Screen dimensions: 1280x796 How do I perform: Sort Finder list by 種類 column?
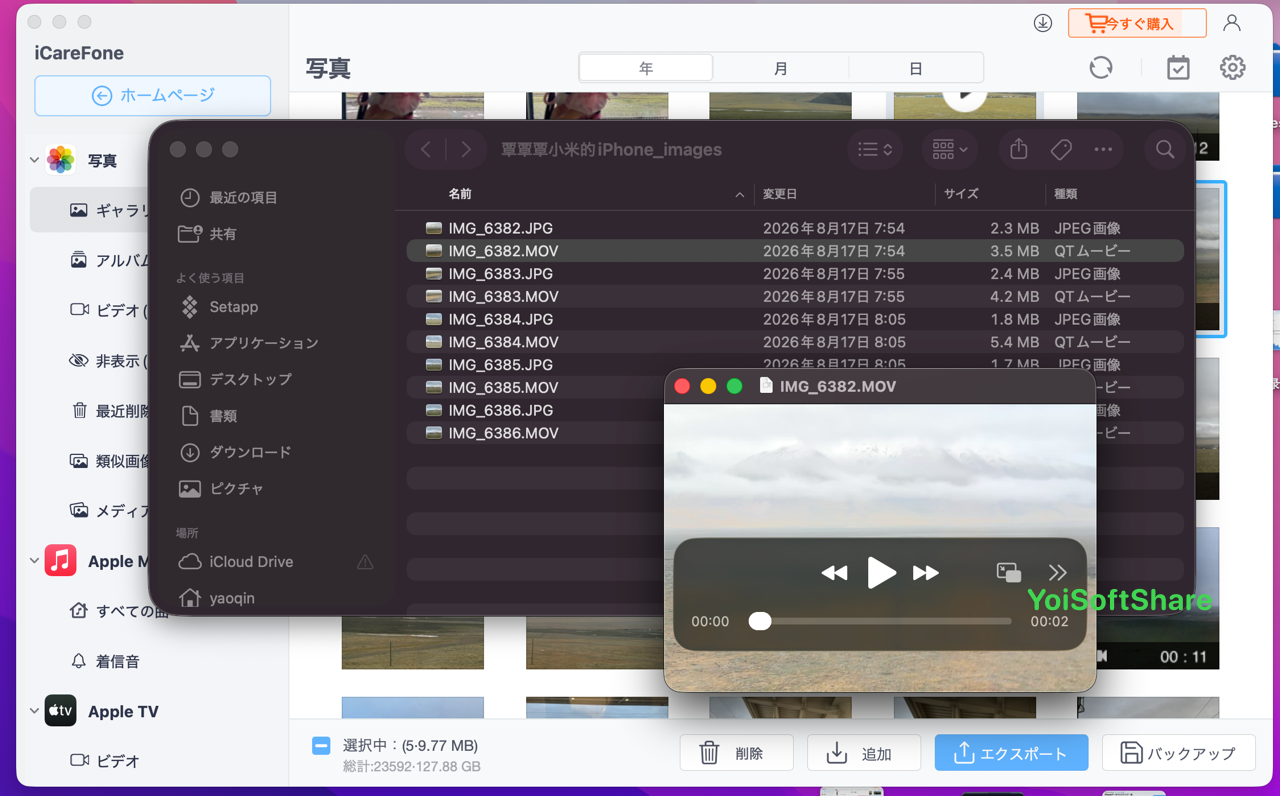pos(1065,194)
